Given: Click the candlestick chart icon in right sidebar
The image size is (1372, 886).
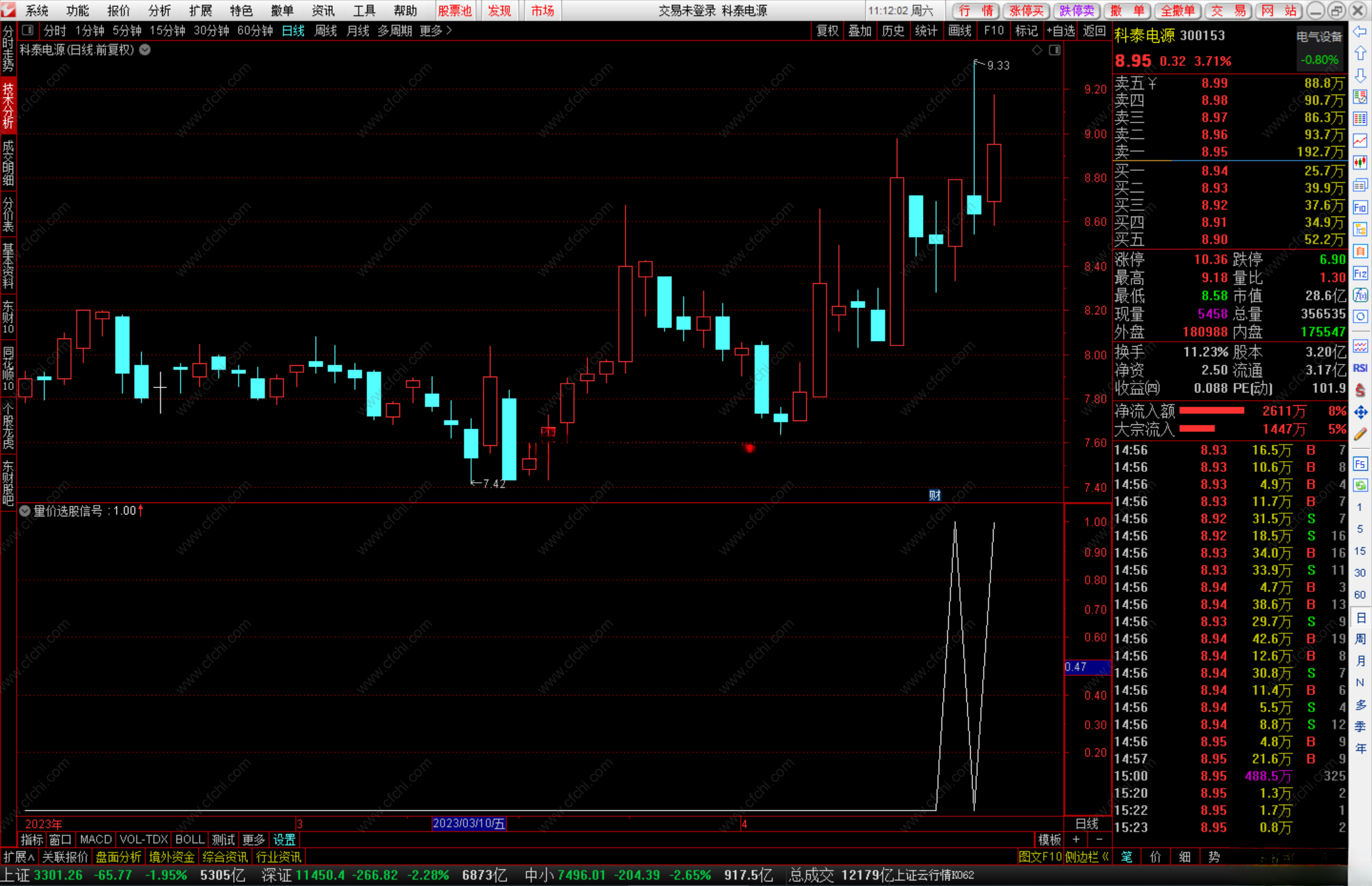Looking at the screenshot, I should point(1360,163).
